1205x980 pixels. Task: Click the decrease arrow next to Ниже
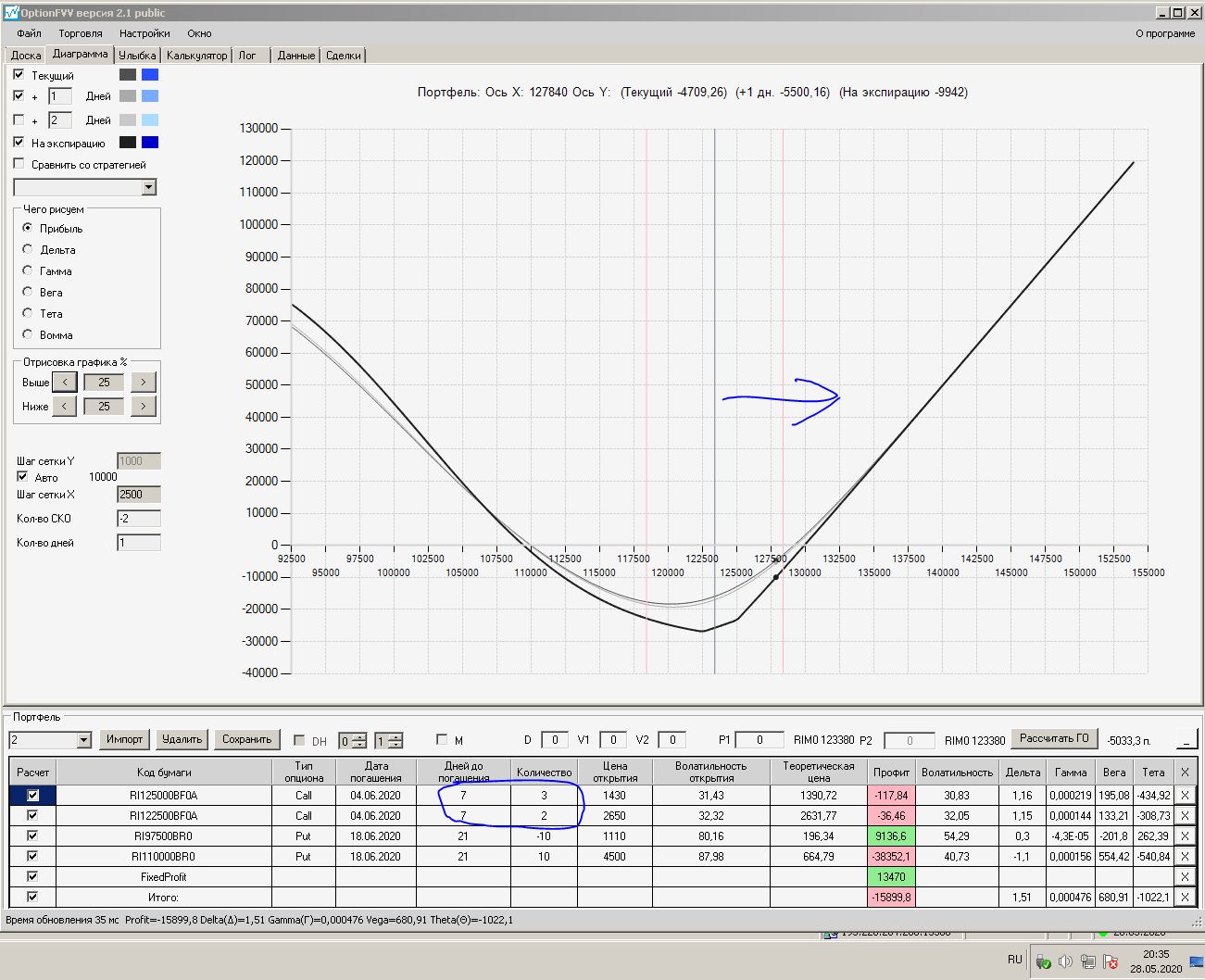point(64,406)
